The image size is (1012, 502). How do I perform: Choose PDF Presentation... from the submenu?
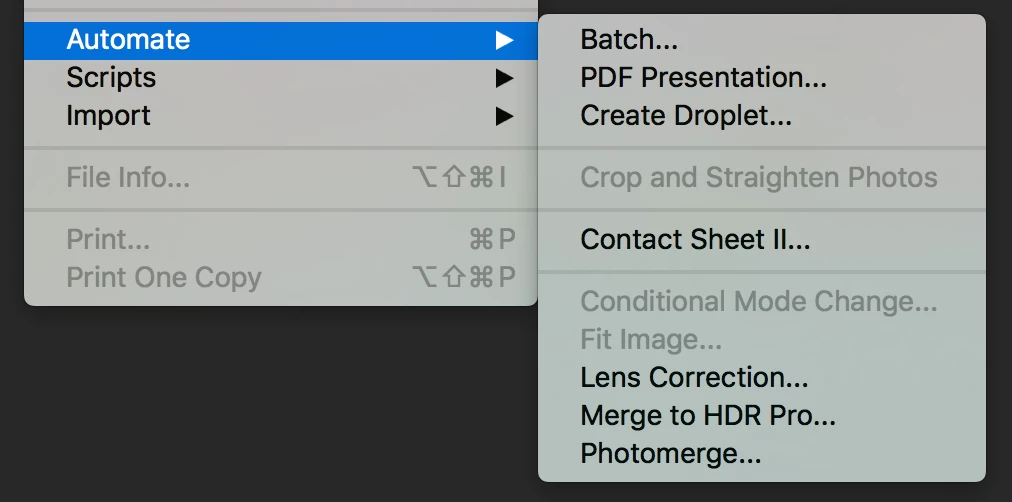703,78
